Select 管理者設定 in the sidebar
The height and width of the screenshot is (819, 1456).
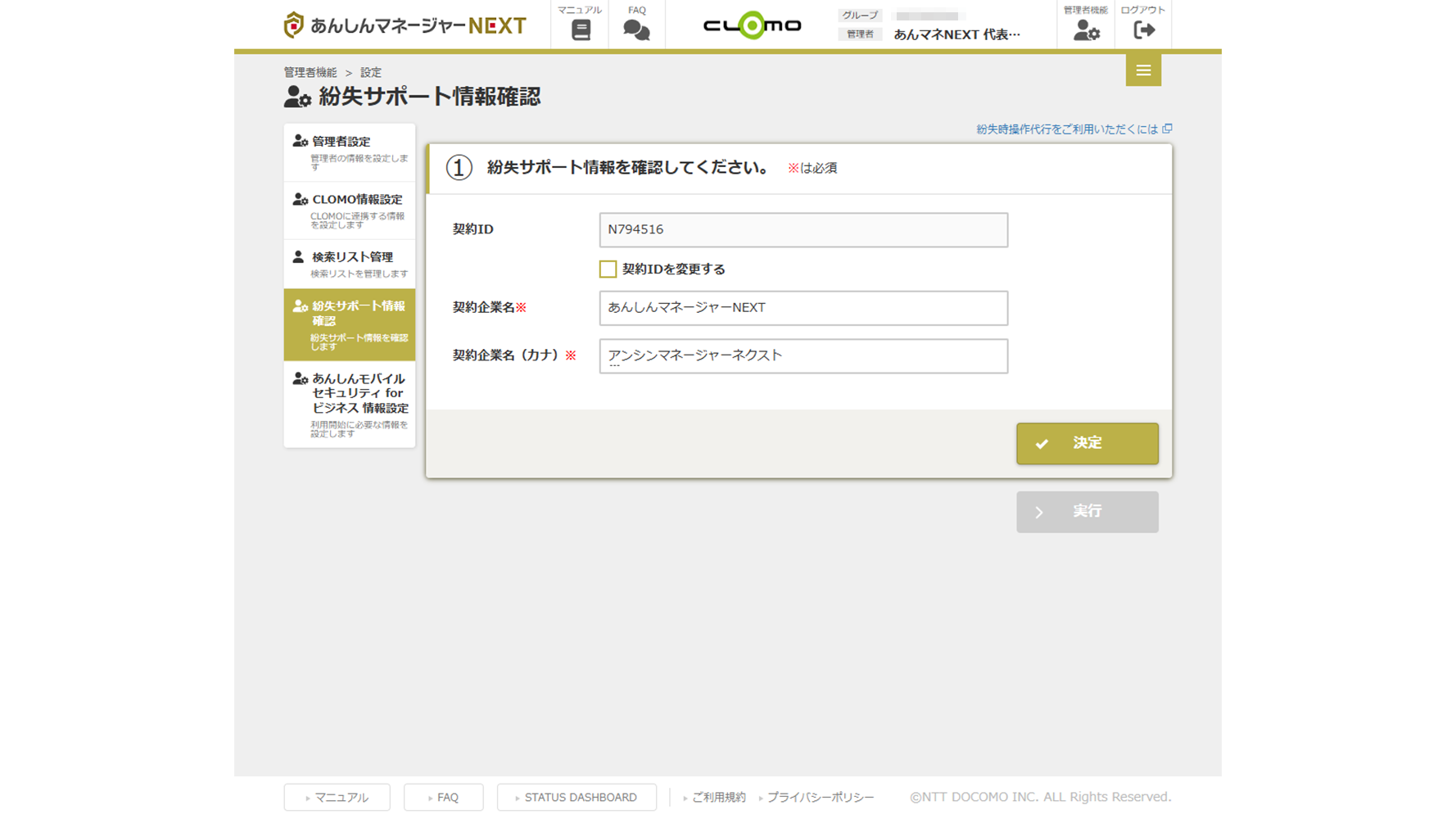pyautogui.click(x=350, y=152)
